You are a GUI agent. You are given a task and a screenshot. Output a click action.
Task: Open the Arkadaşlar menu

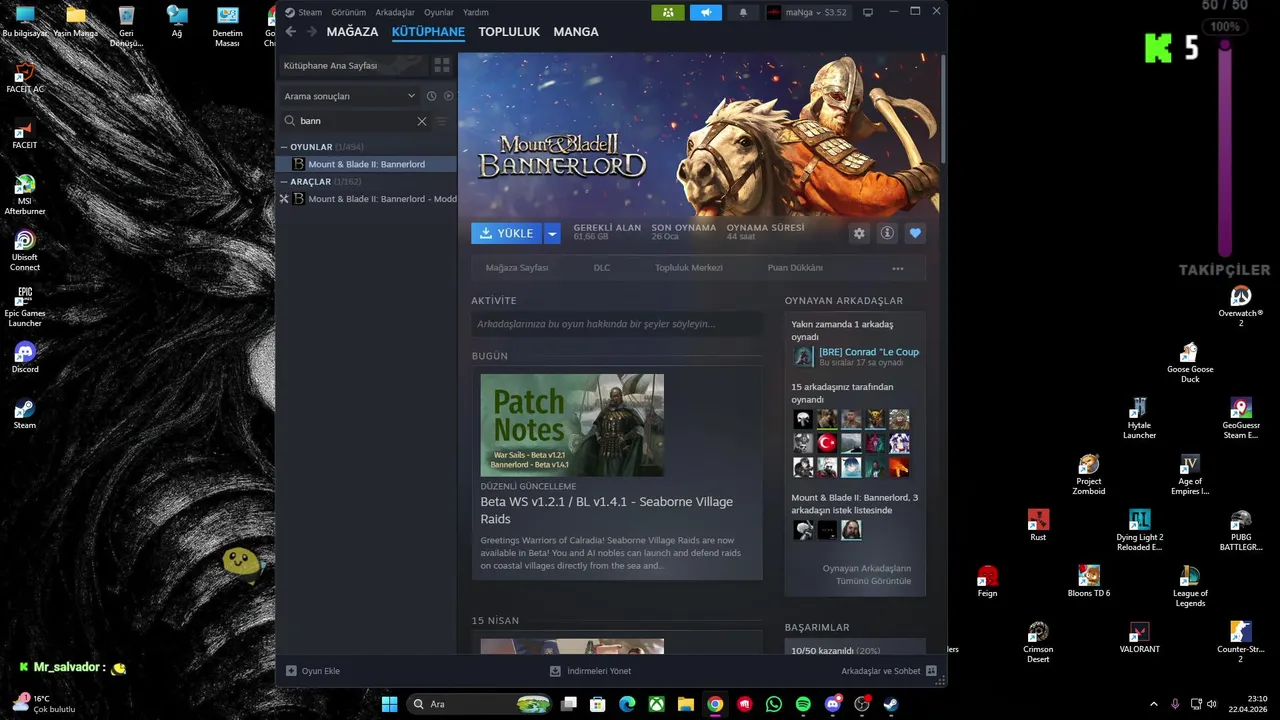(x=395, y=12)
